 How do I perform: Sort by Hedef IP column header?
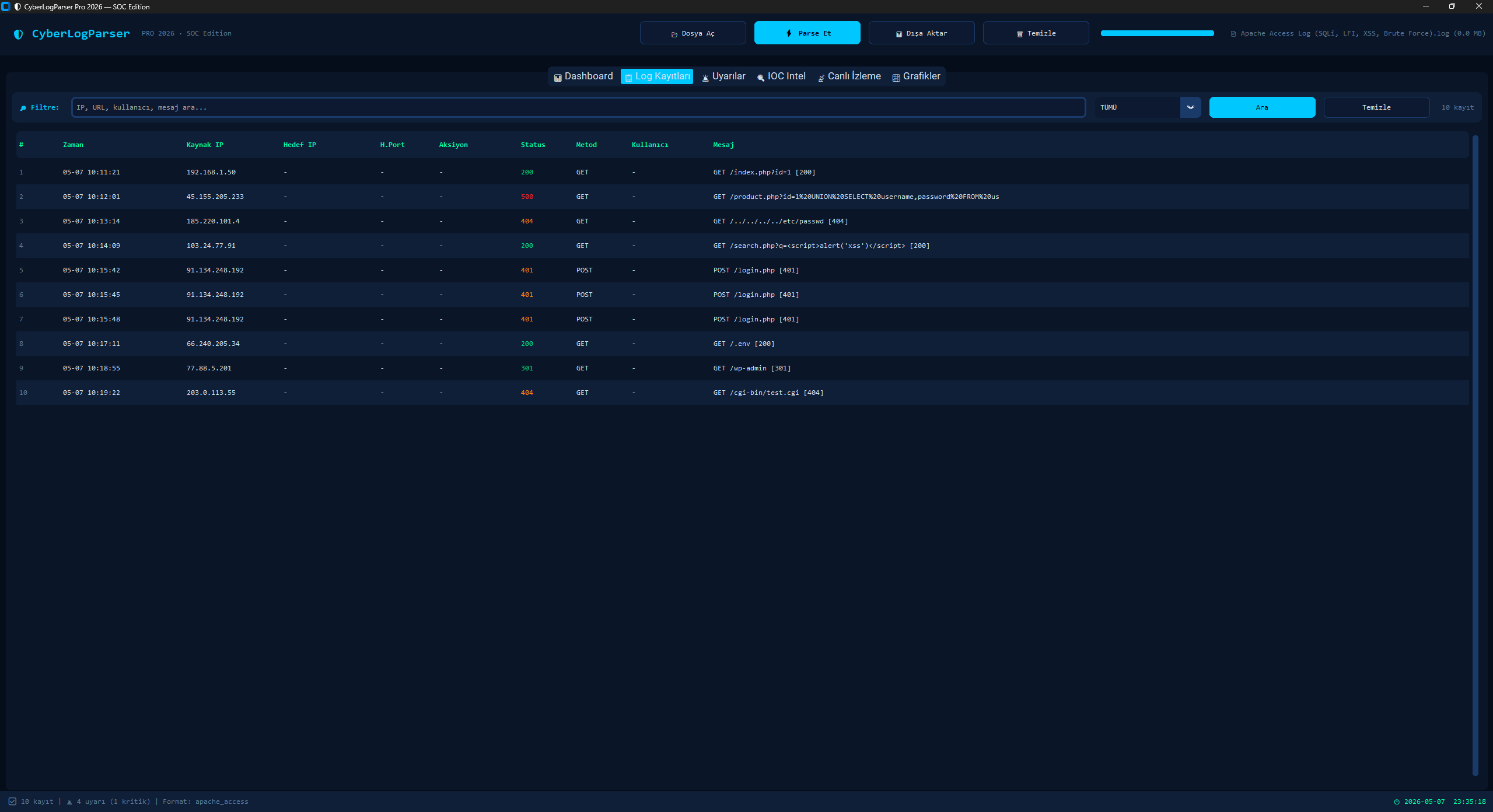[299, 145]
